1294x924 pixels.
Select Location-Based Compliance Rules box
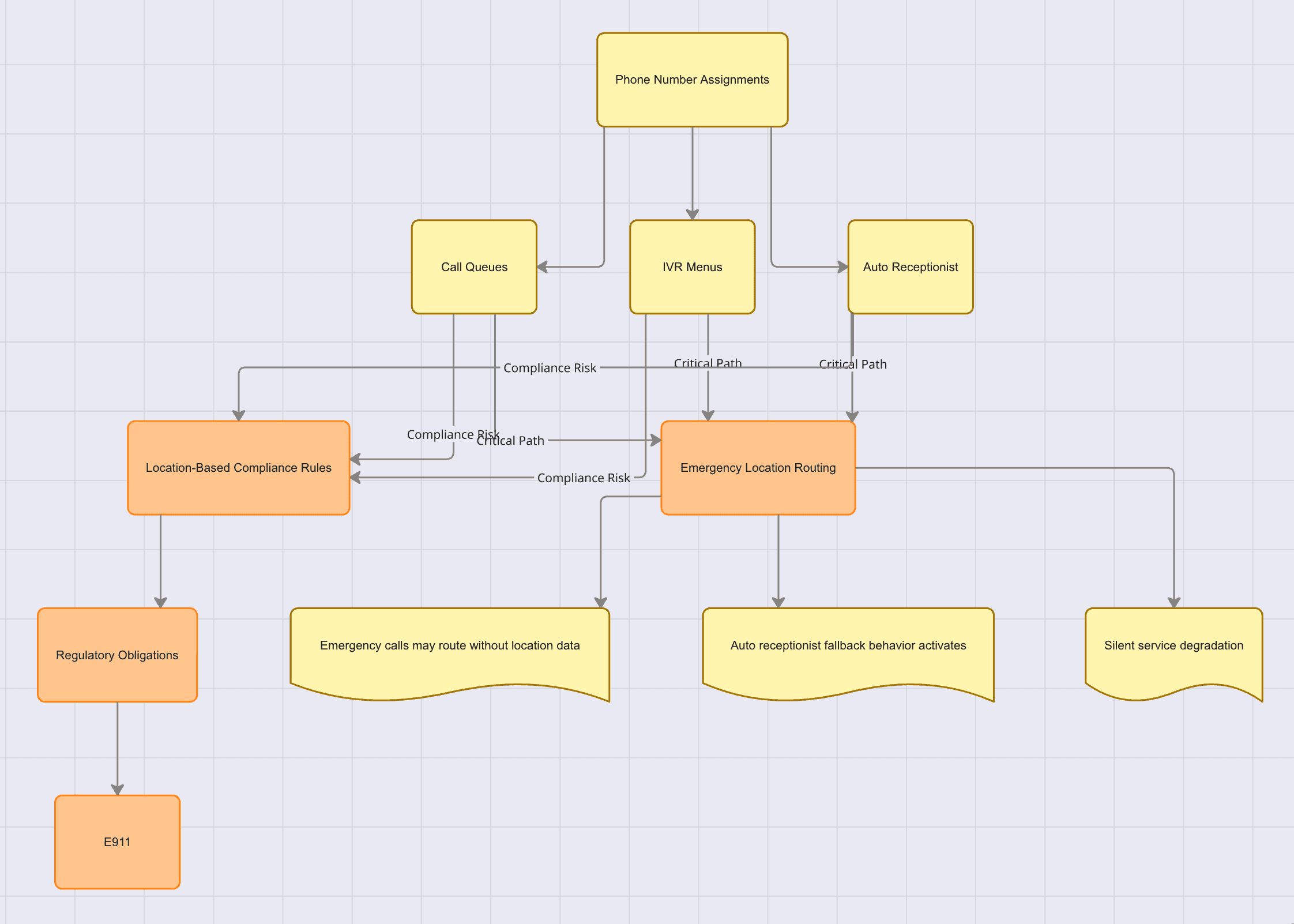point(238,468)
